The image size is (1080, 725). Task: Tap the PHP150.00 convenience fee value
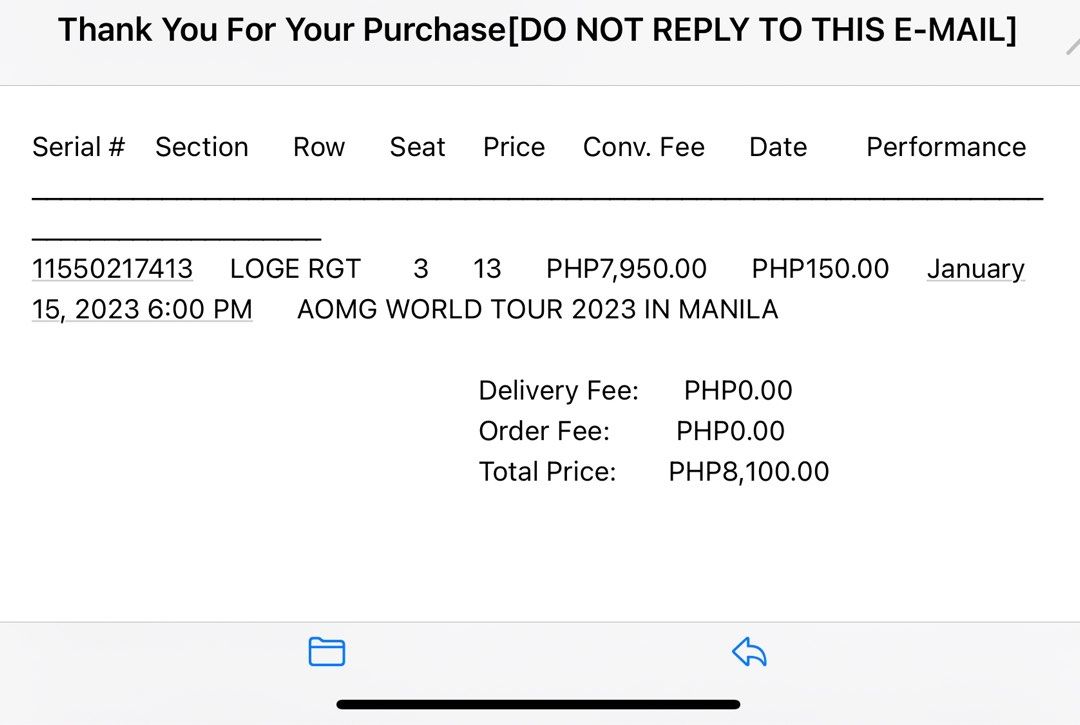click(820, 269)
